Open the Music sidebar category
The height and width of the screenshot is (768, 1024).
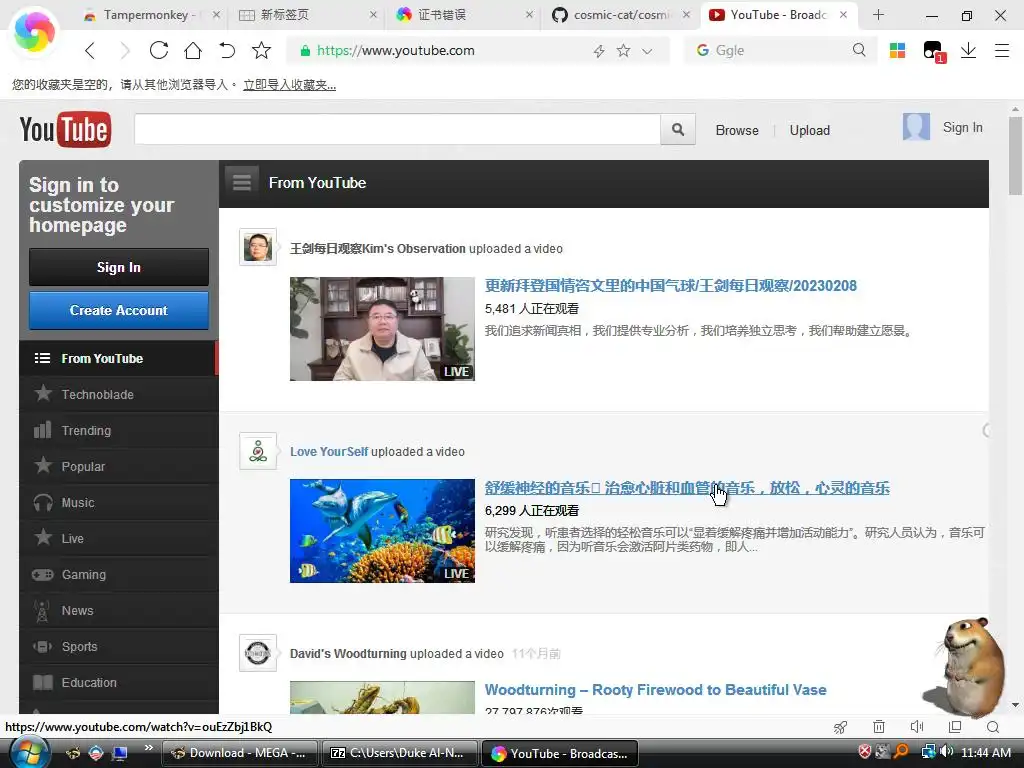119,502
